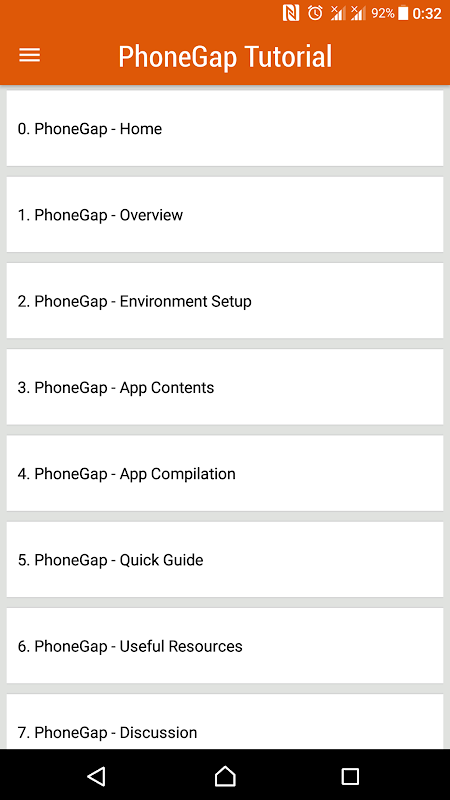This screenshot has height=800, width=450.
Task: Tap the Android back navigation button
Action: pos(96,776)
